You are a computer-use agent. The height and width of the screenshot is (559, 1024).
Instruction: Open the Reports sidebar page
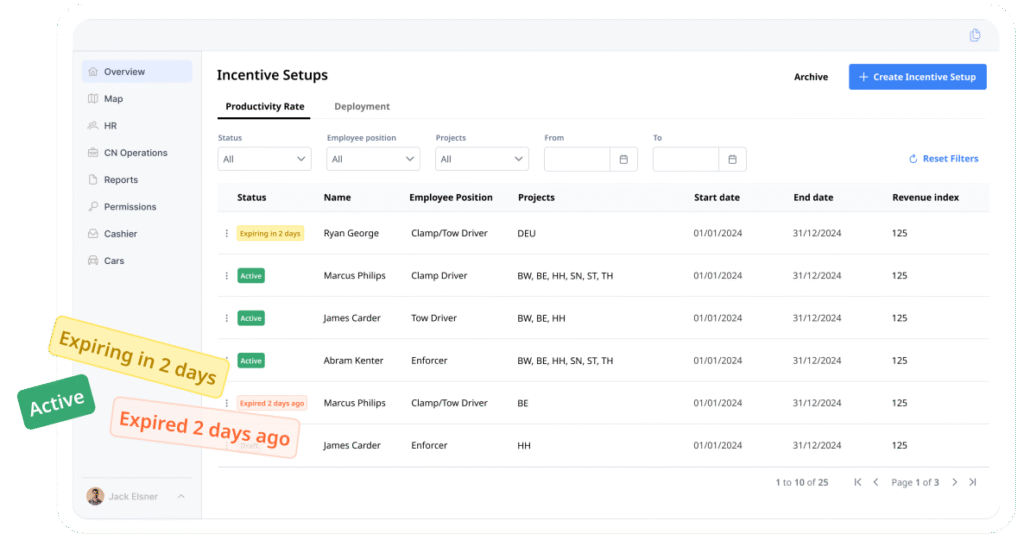click(120, 180)
